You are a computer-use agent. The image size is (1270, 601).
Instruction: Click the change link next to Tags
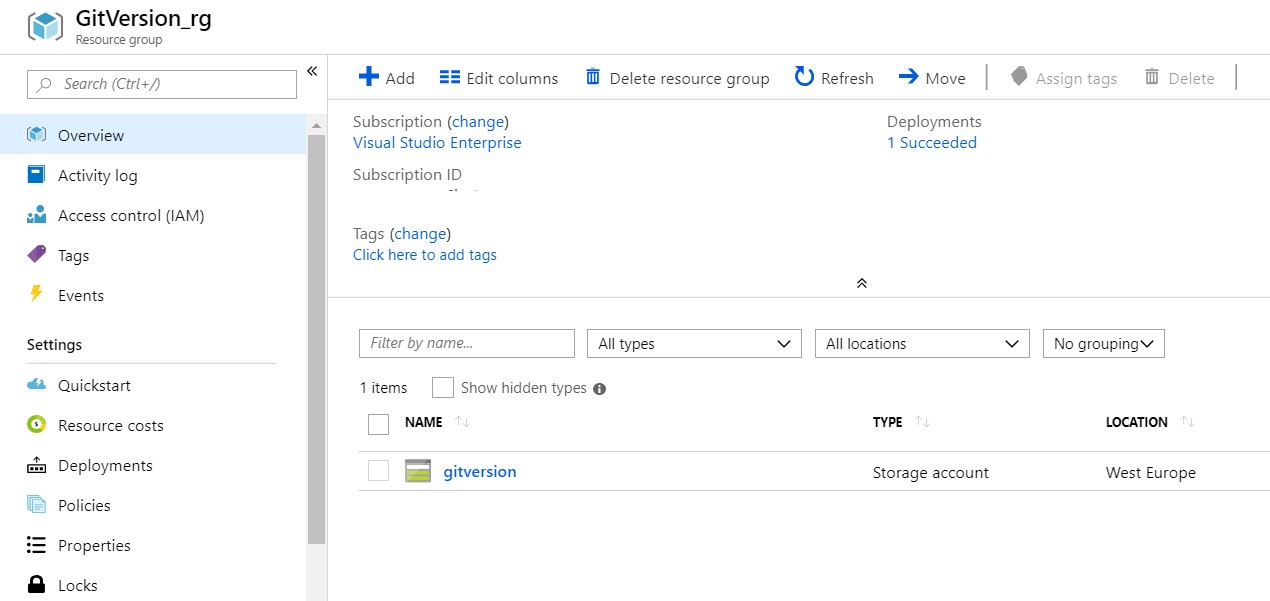(420, 233)
